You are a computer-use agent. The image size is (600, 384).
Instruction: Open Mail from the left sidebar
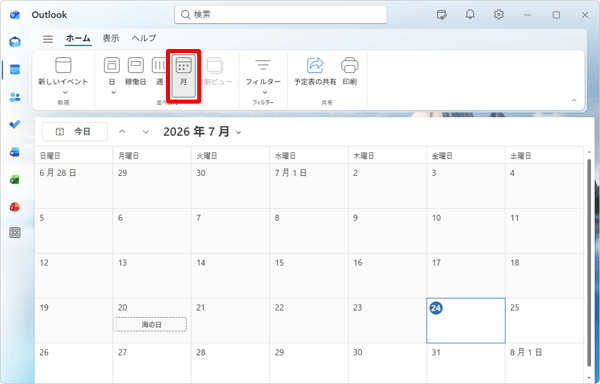(x=15, y=41)
